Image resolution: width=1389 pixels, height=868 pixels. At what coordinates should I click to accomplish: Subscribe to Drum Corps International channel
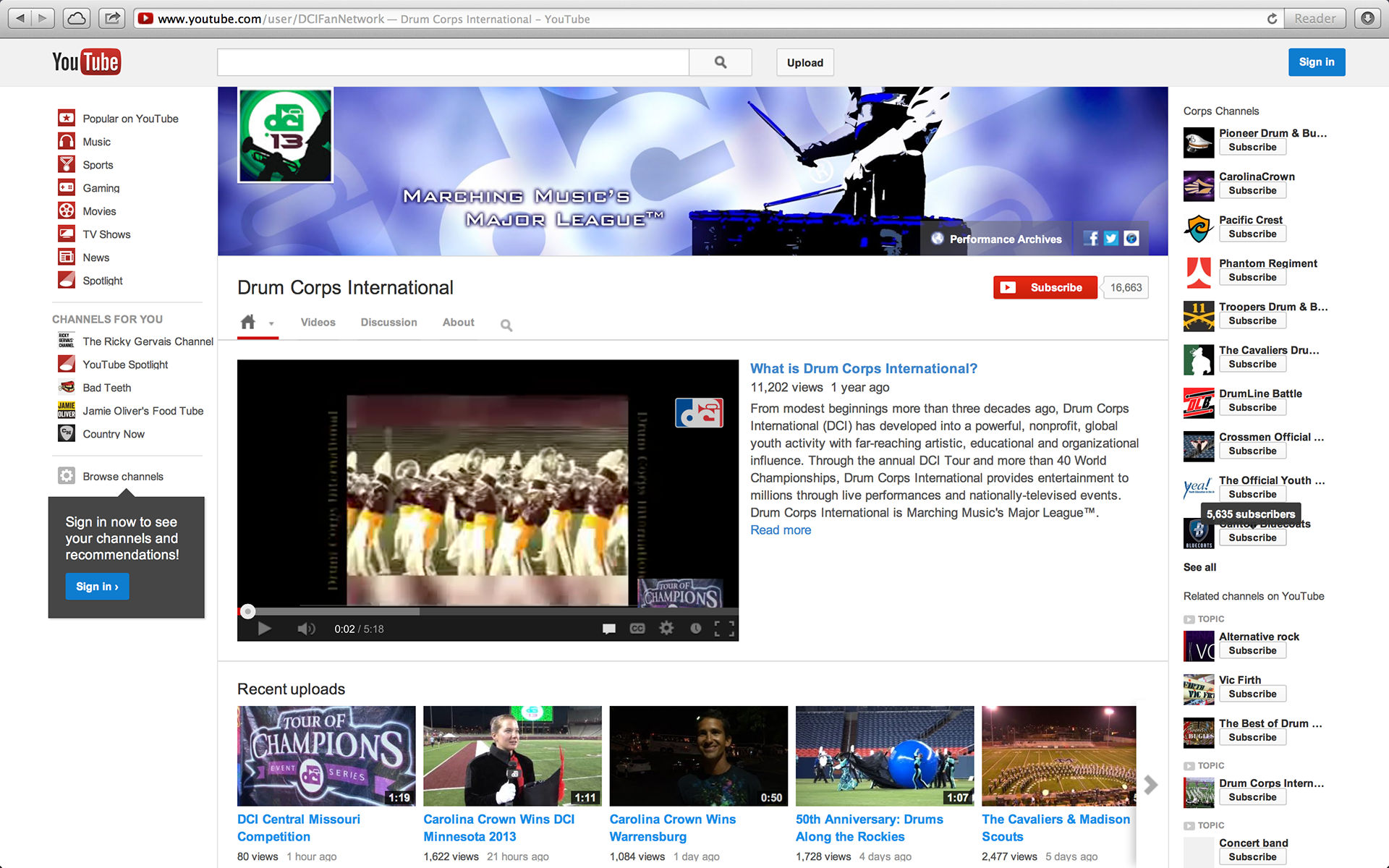click(x=1045, y=287)
